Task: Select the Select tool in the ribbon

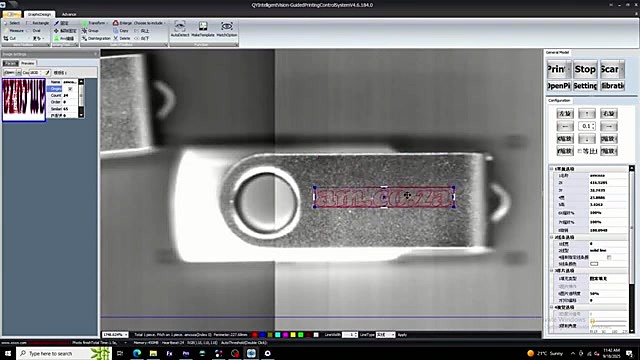Action: click(x=12, y=23)
